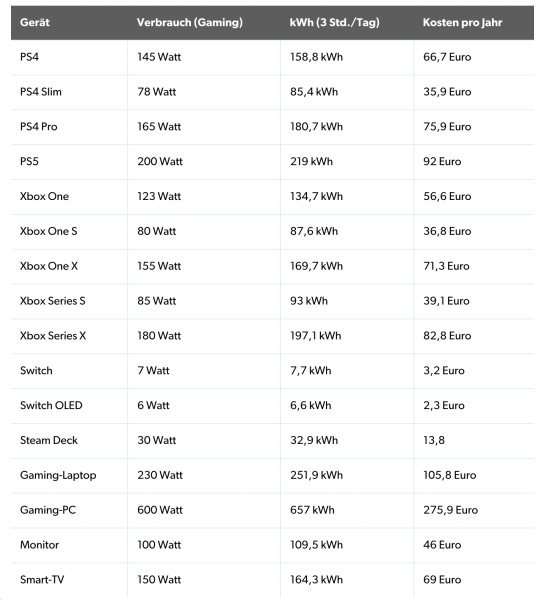The width and height of the screenshot is (542, 600).
Task: Click the Gerät column header
Action: (x=35, y=23)
